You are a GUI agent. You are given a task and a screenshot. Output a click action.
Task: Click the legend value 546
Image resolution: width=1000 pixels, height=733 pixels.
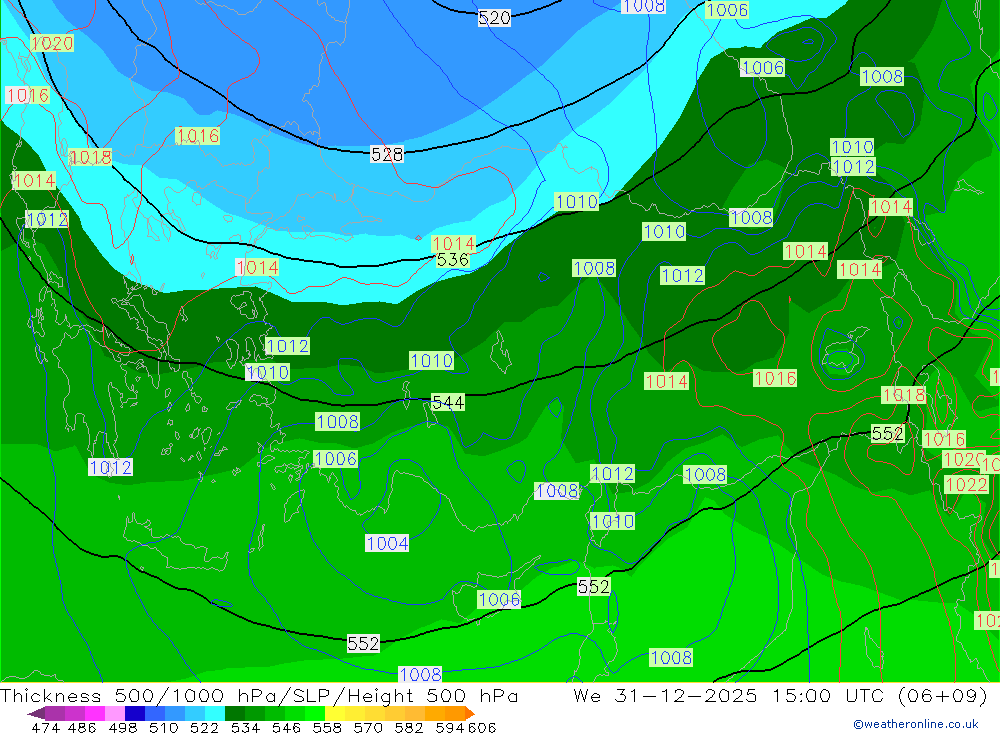tap(286, 727)
